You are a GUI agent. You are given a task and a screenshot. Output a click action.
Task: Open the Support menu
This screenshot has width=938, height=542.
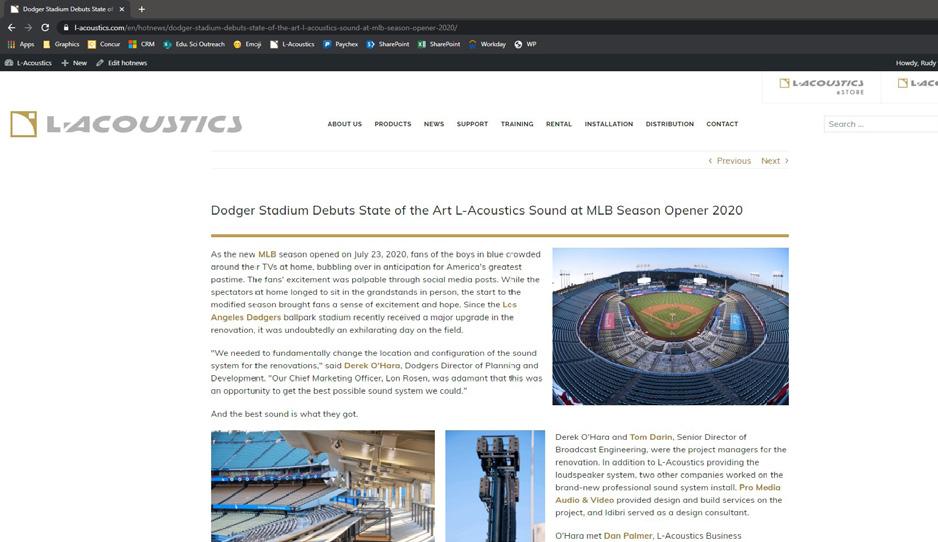click(x=472, y=124)
